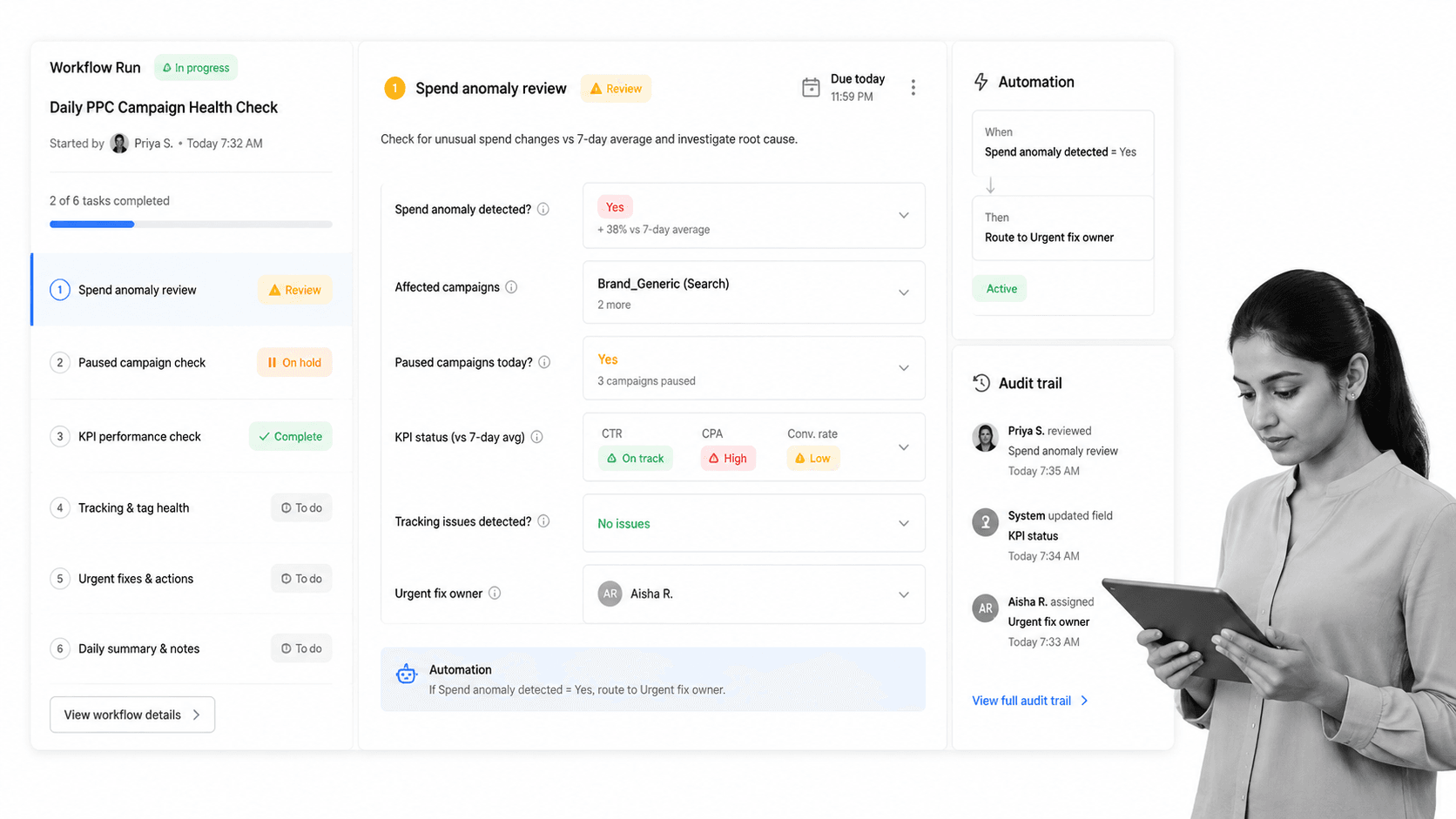Click the On hold badge for Paused campaign check
The width and height of the screenshot is (1456, 819).
pyautogui.click(x=294, y=363)
